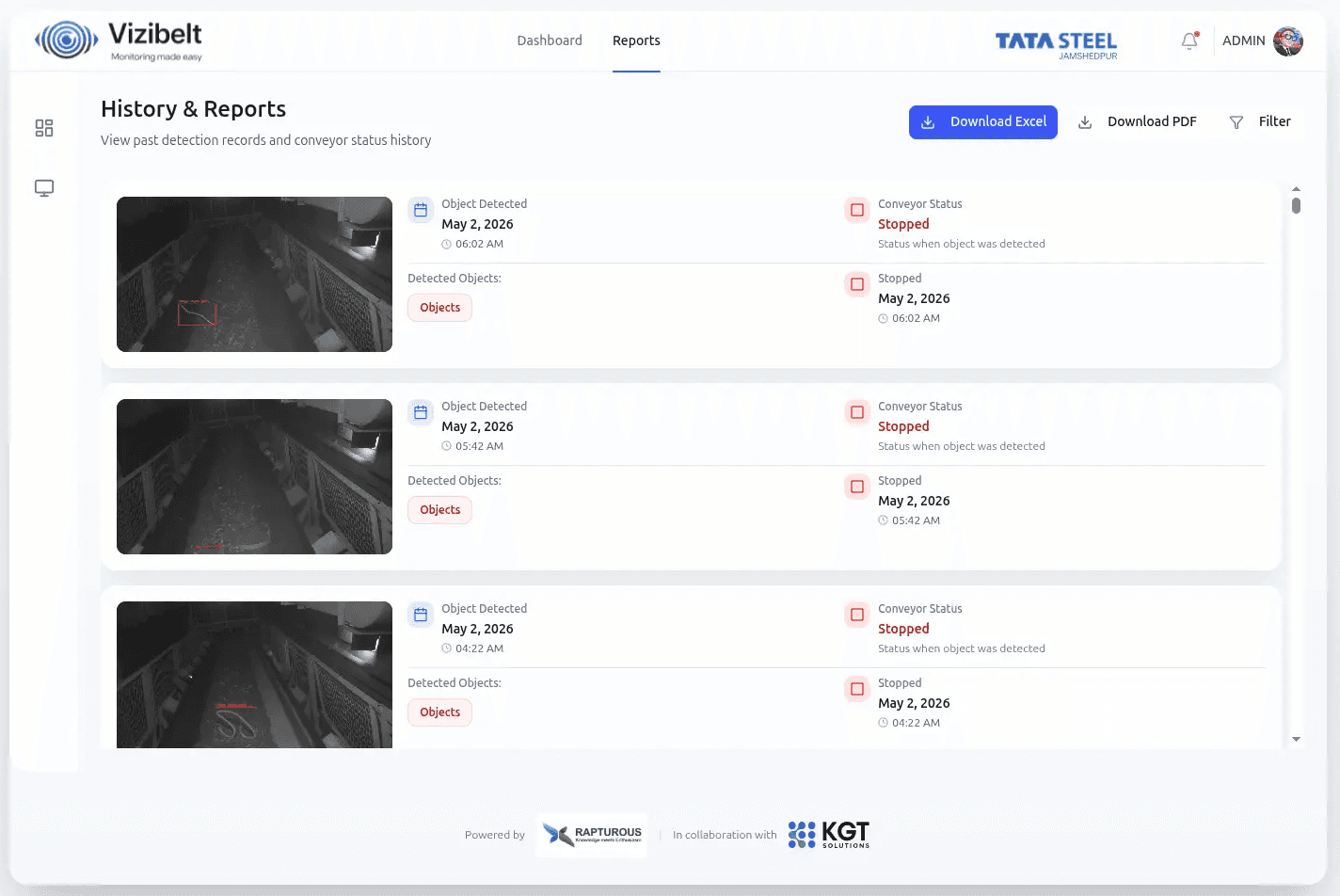The image size is (1340, 896).
Task: Click the Vizibelt logo
Action: pyautogui.click(x=119, y=40)
